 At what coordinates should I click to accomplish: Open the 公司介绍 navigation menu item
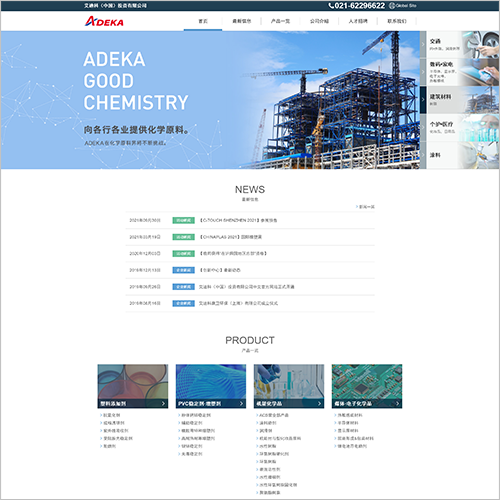319,21
